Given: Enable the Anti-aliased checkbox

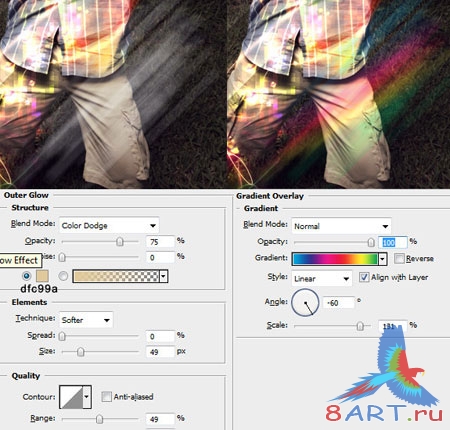Looking at the screenshot, I should point(106,396).
